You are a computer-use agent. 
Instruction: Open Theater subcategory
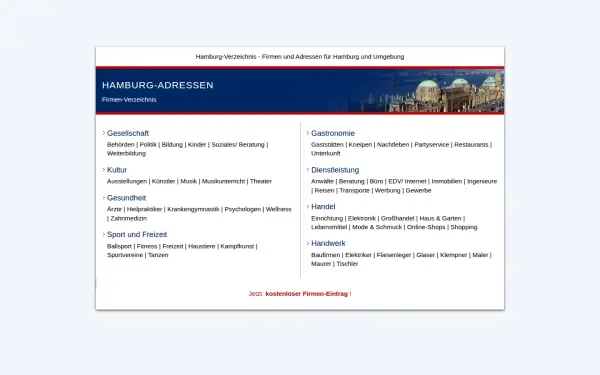(x=261, y=181)
